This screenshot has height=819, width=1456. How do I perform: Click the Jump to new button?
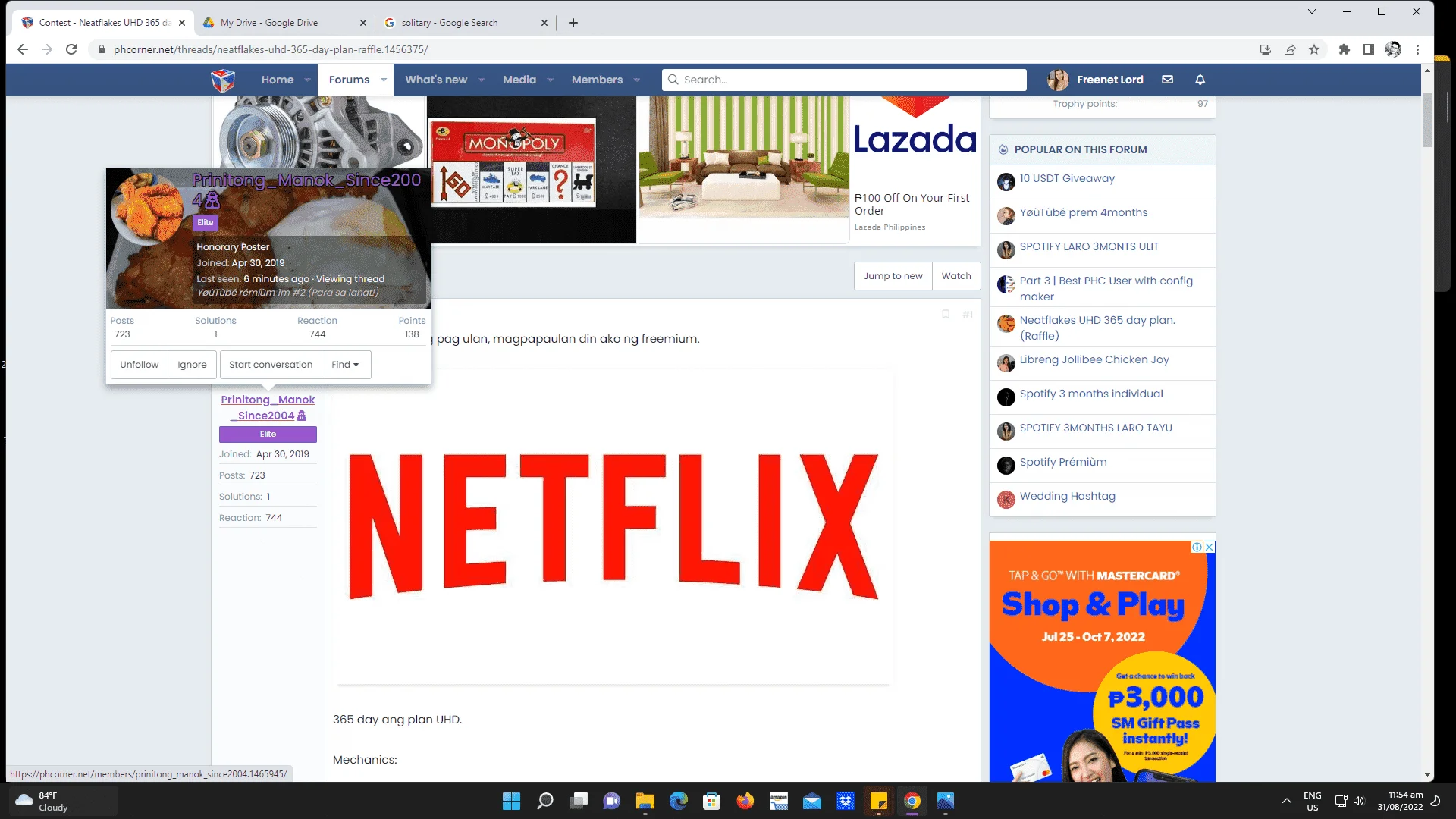[x=893, y=276]
